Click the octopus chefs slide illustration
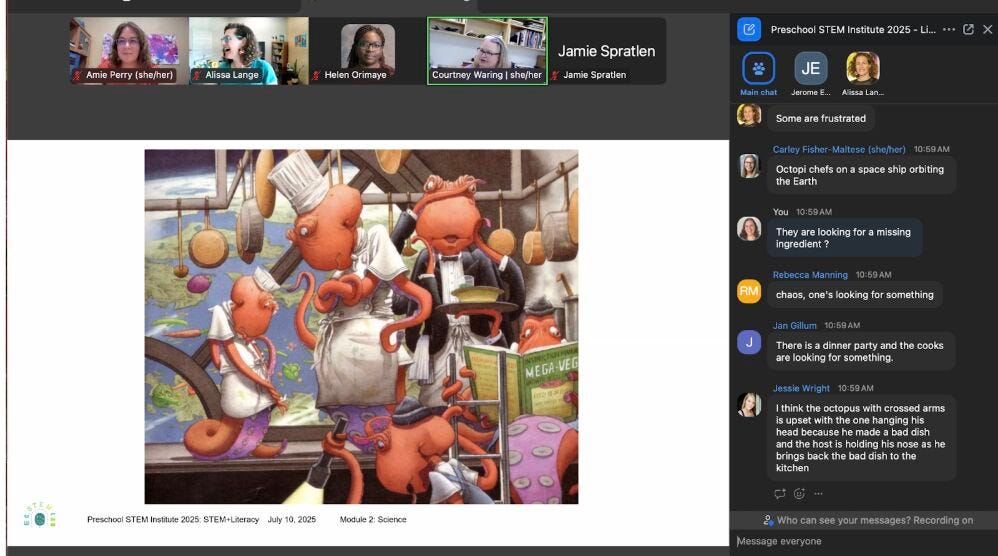The image size is (998, 556). click(361, 326)
